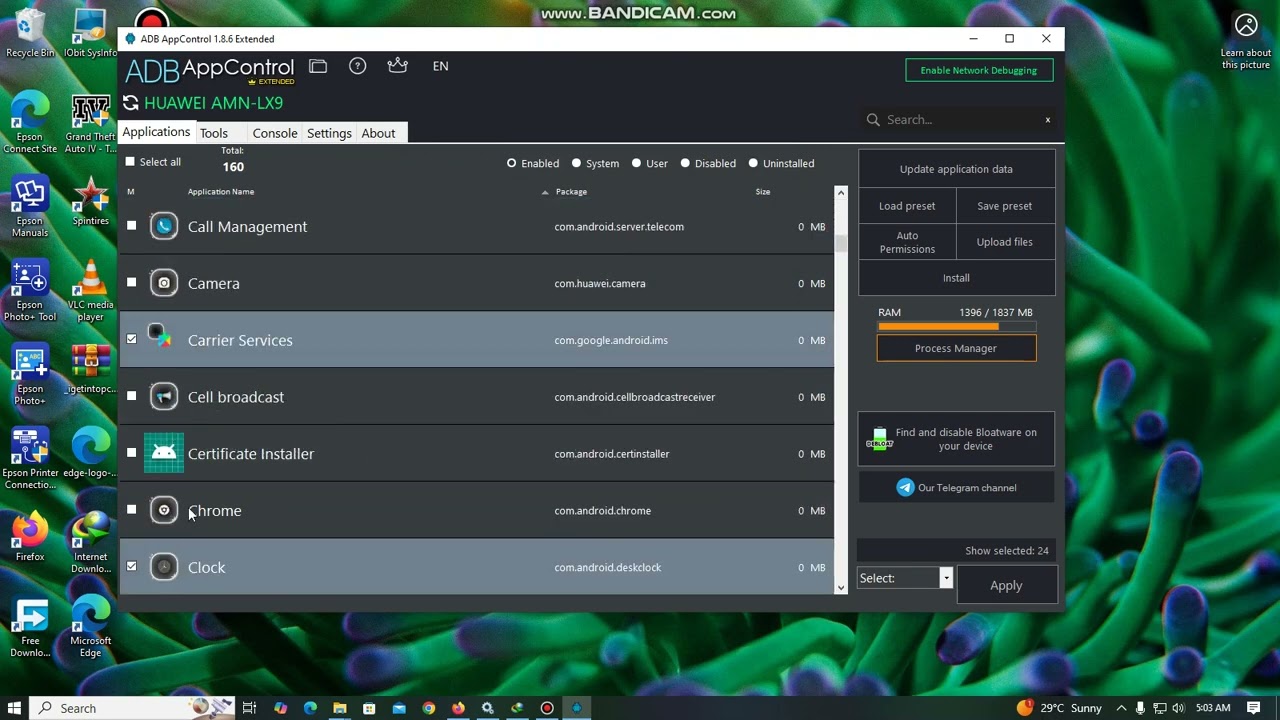Click the Apply button
The width and height of the screenshot is (1280, 720).
(1006, 586)
